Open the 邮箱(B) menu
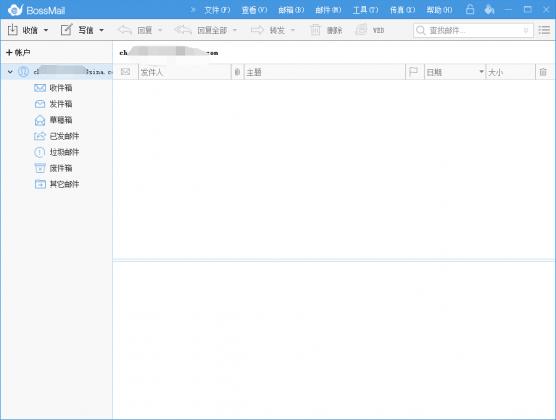 click(291, 10)
